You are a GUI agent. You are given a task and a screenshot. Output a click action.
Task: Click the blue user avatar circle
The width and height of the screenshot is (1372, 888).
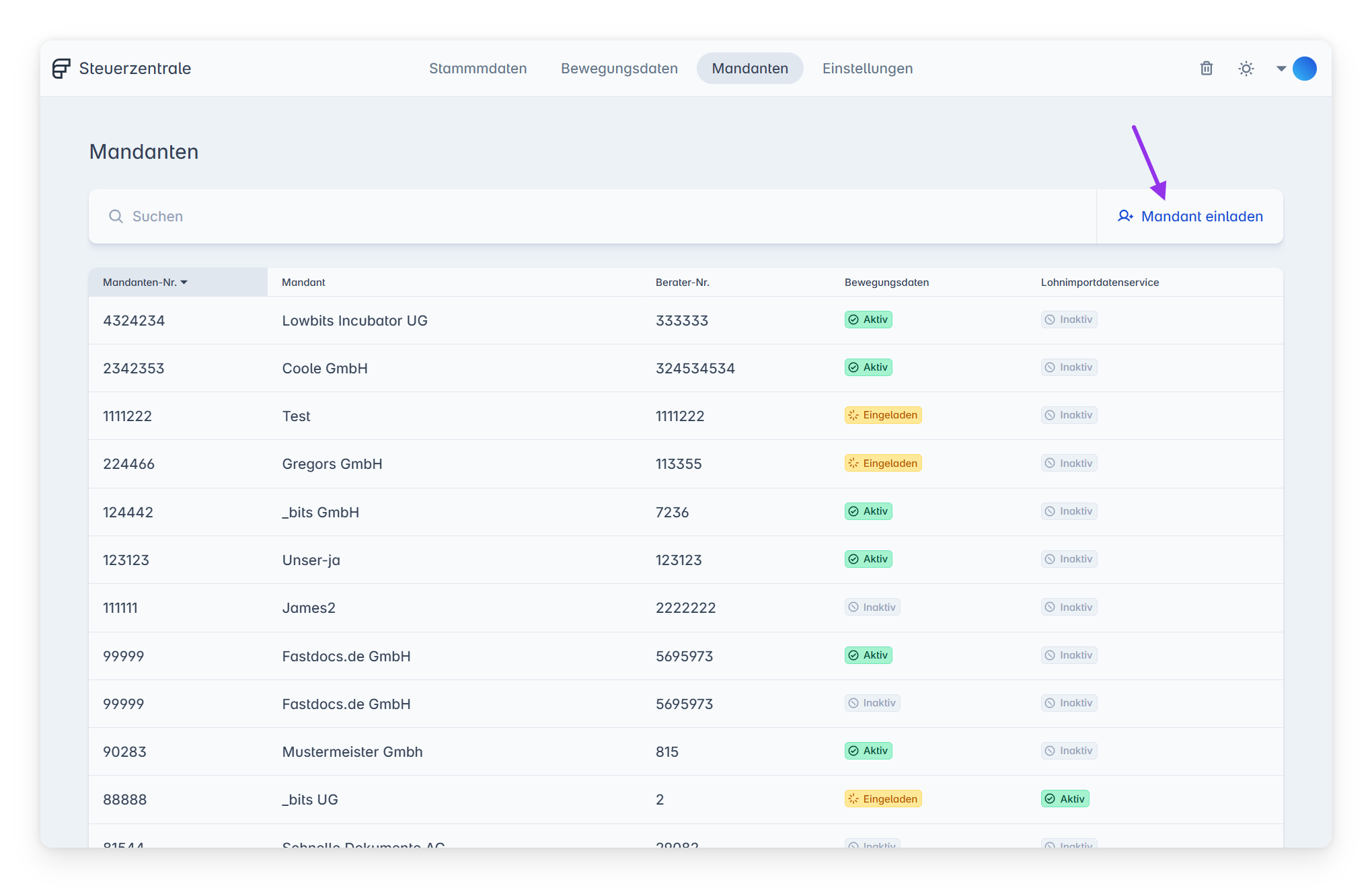tap(1304, 69)
